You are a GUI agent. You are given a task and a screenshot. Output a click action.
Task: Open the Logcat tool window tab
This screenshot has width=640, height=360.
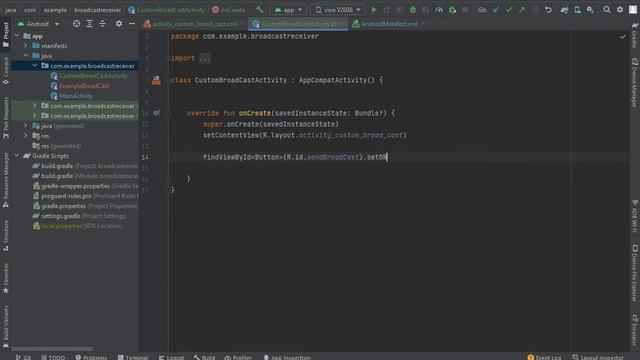tap(171, 357)
